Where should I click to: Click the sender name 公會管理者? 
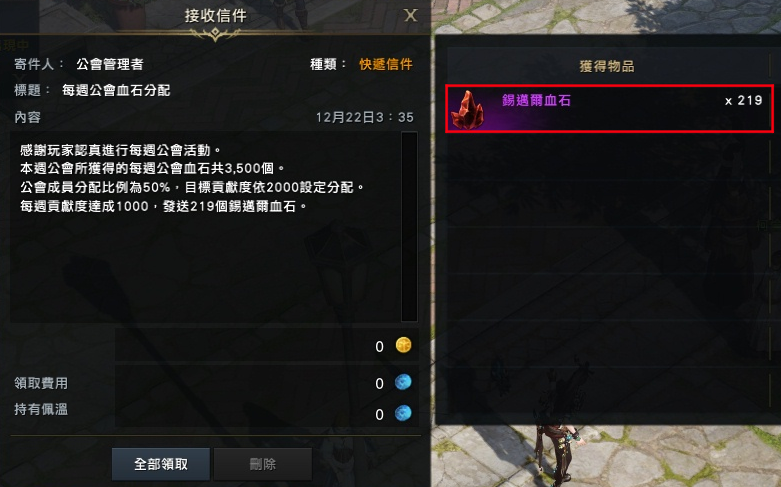(x=110, y=64)
